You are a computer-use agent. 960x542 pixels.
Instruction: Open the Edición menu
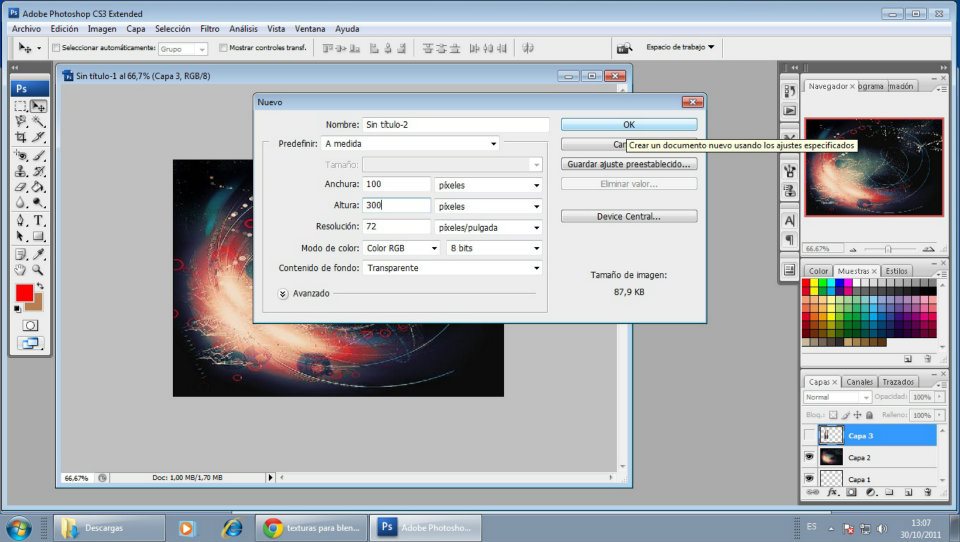pos(64,29)
